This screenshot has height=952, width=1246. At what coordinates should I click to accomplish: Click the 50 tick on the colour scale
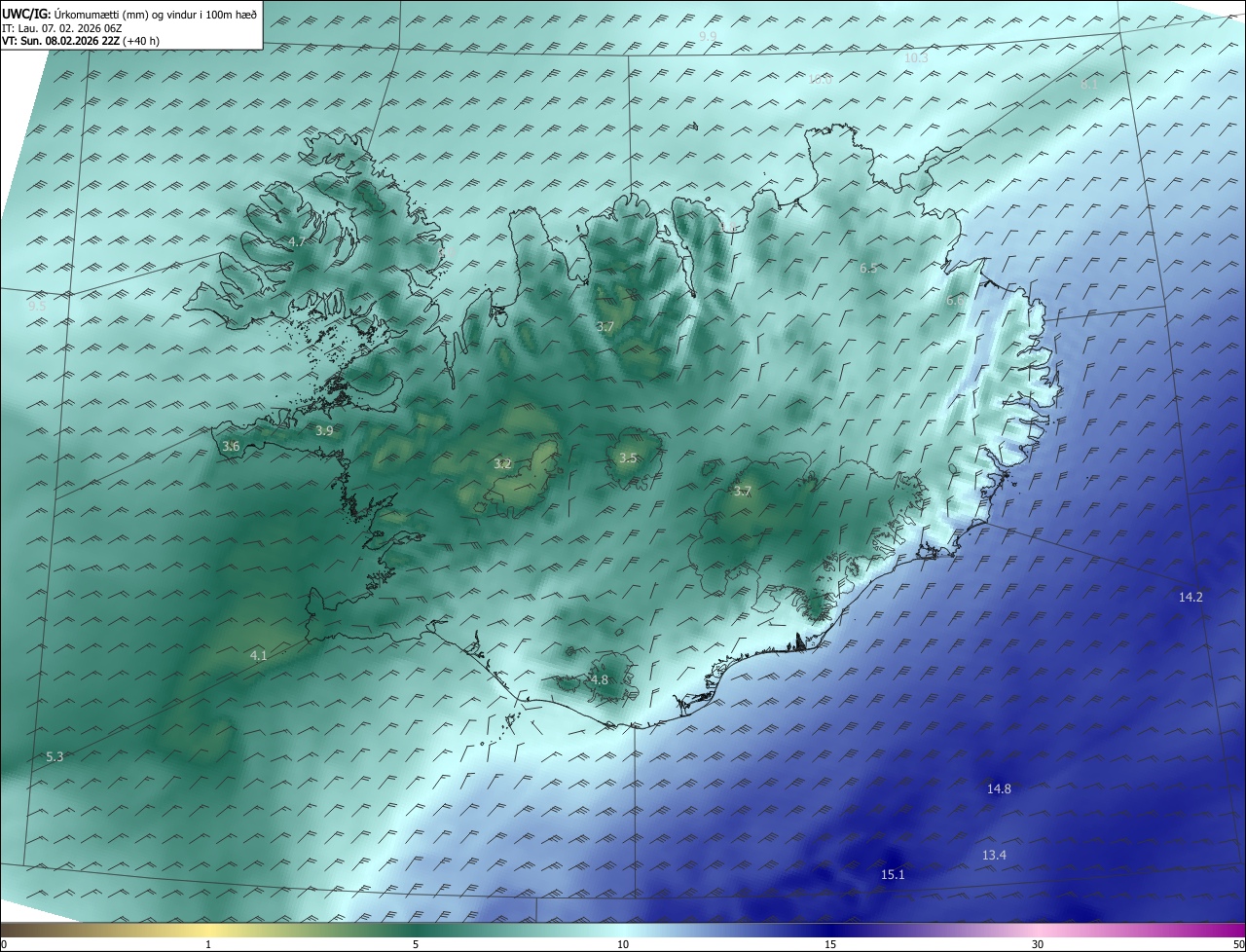click(1238, 945)
